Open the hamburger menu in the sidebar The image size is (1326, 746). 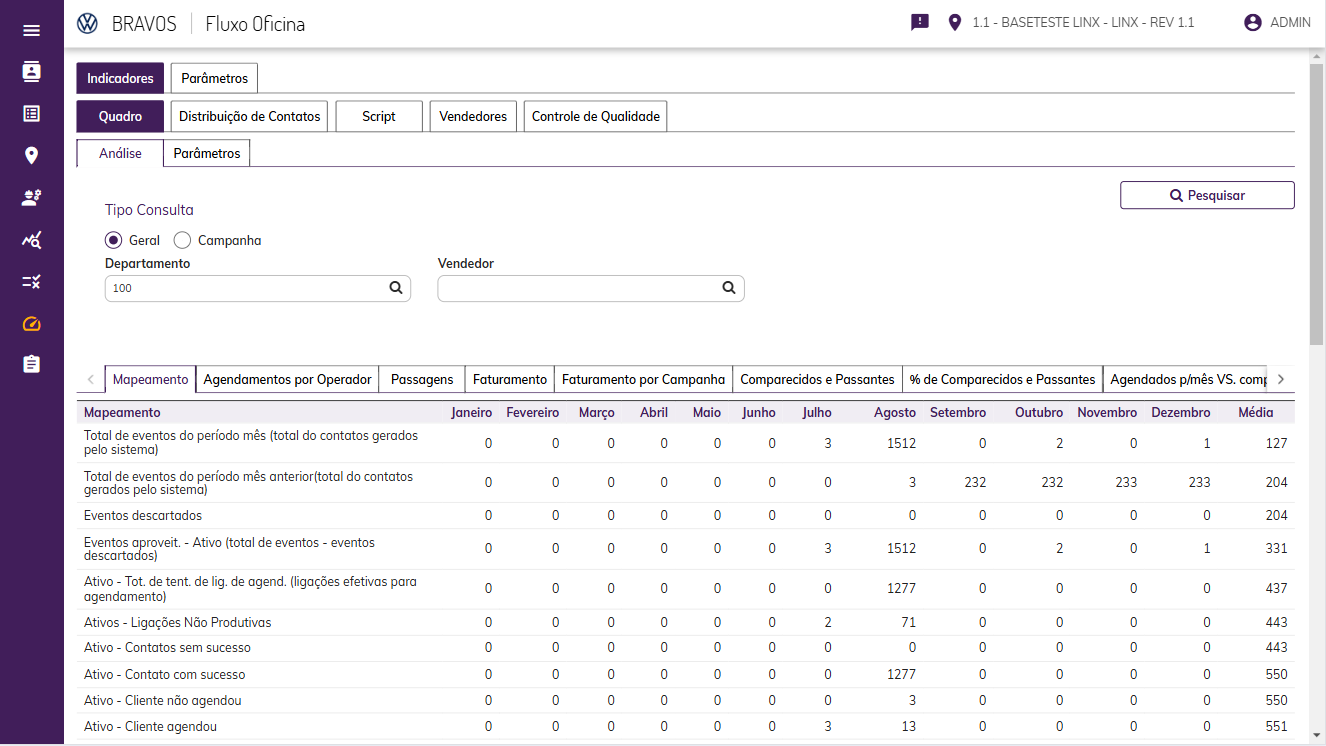click(31, 30)
